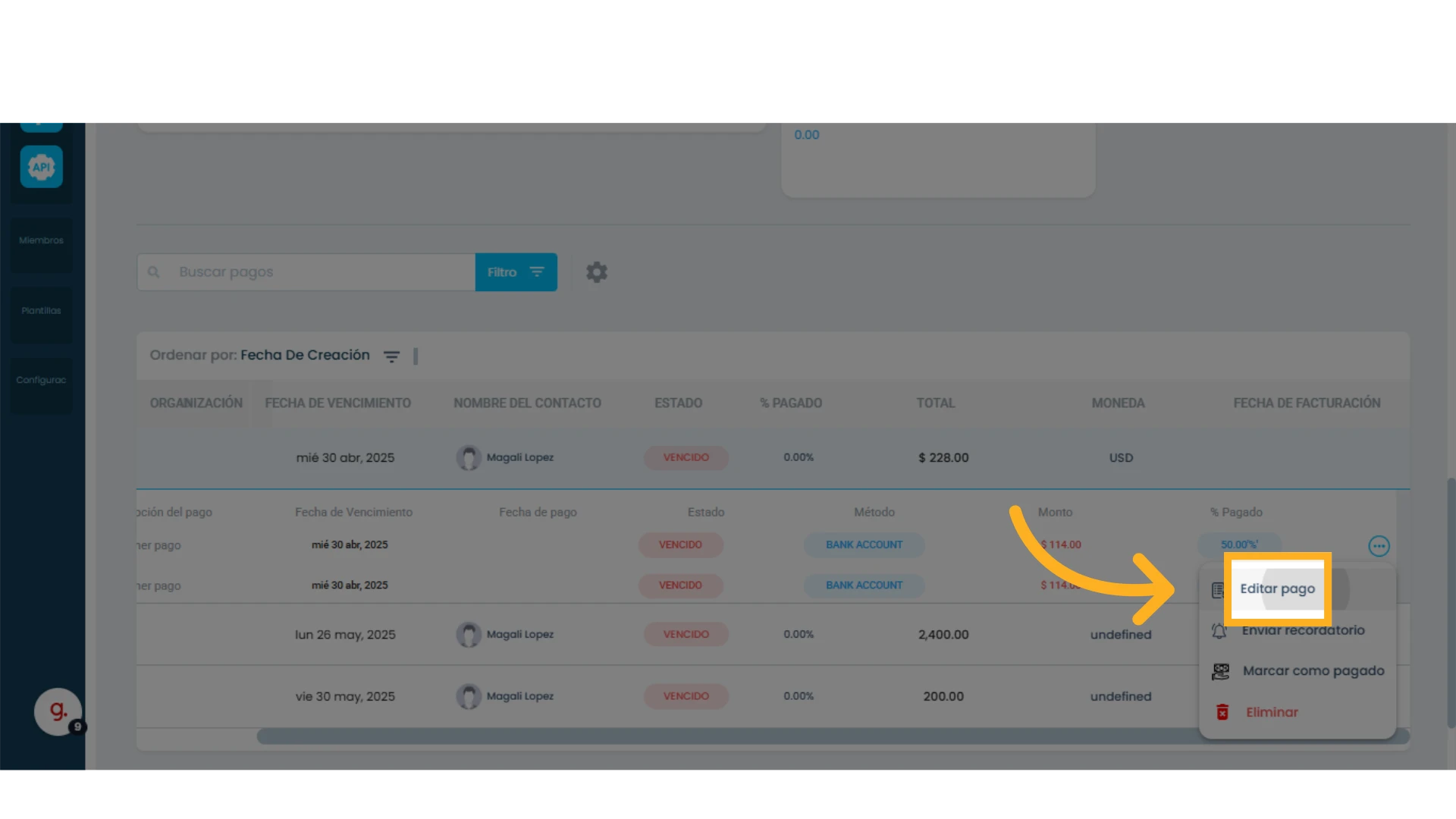Open Miembros in the sidebar
The height and width of the screenshot is (819, 1456).
42,240
